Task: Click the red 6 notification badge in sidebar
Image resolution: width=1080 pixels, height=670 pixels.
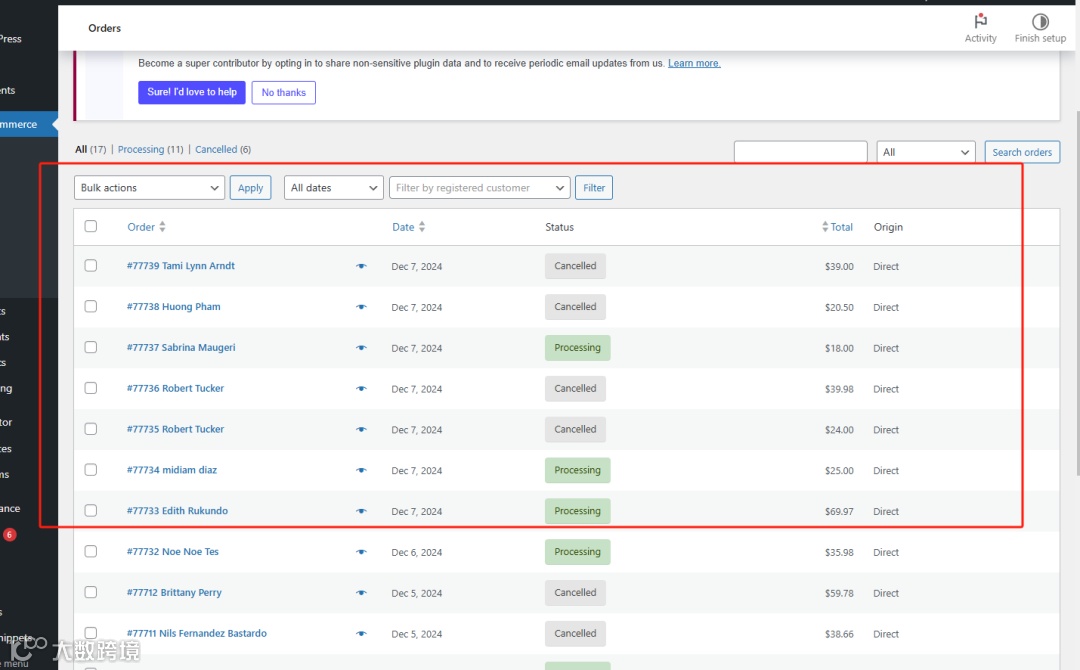Action: (10, 534)
